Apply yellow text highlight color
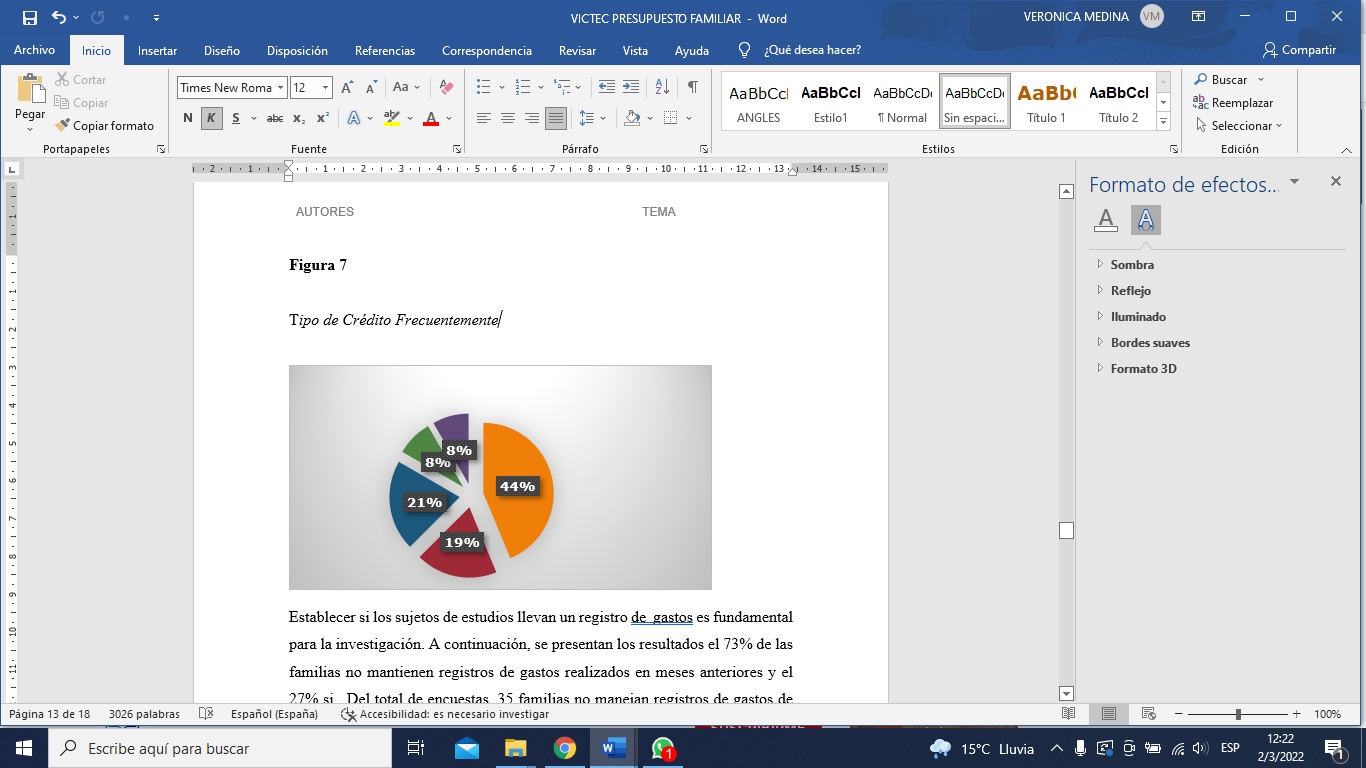 (x=391, y=118)
